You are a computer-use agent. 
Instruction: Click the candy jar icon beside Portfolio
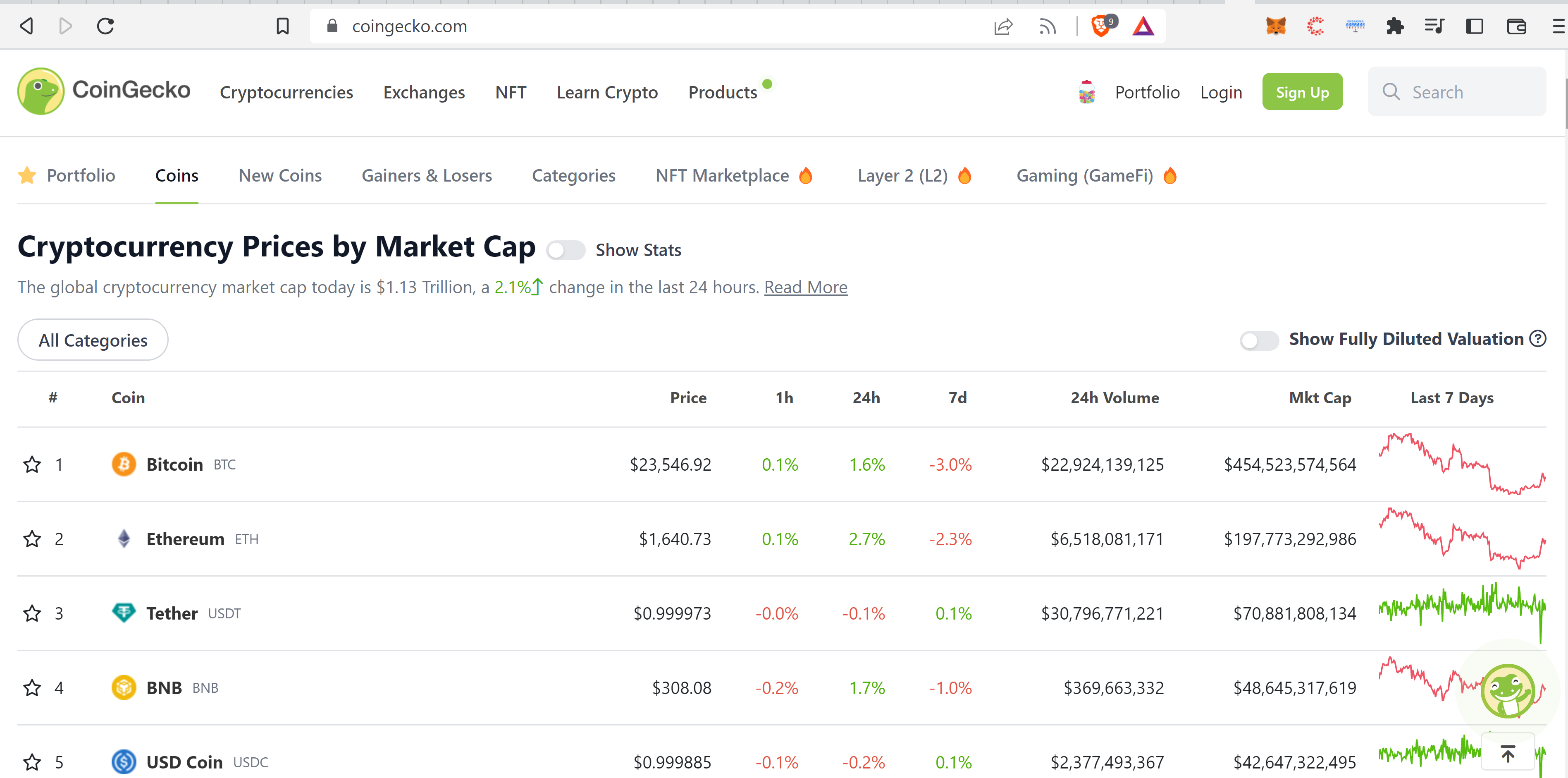(x=1086, y=92)
